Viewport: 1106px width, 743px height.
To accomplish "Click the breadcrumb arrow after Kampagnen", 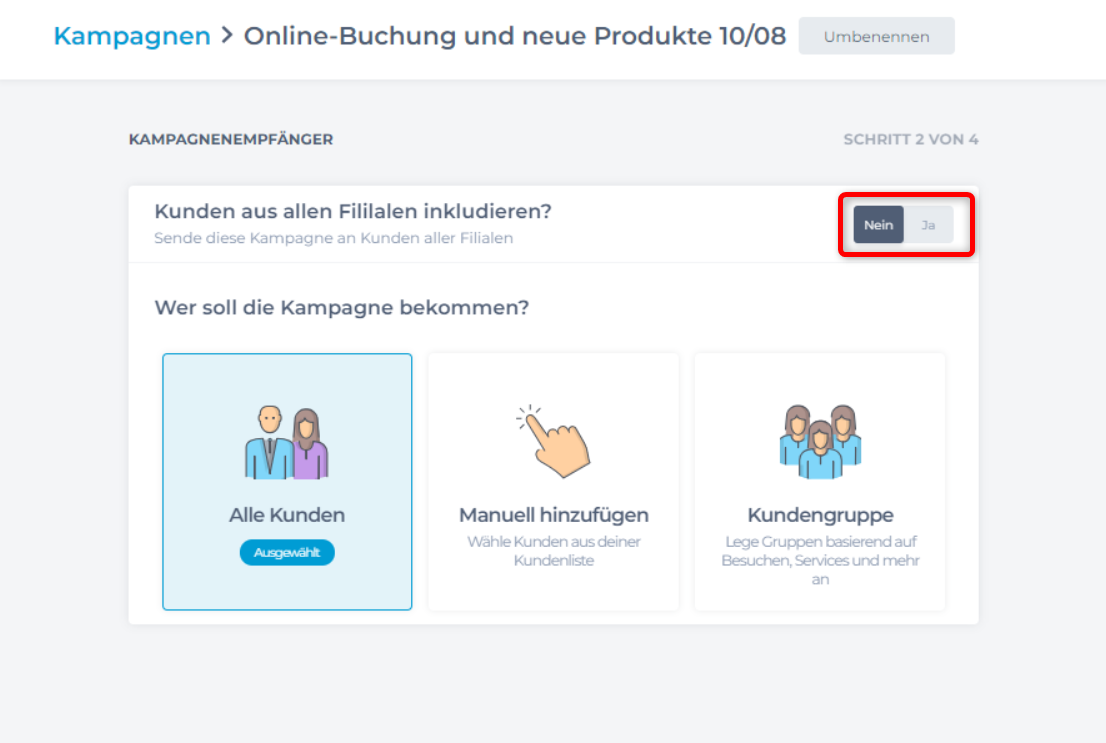I will [227, 36].
